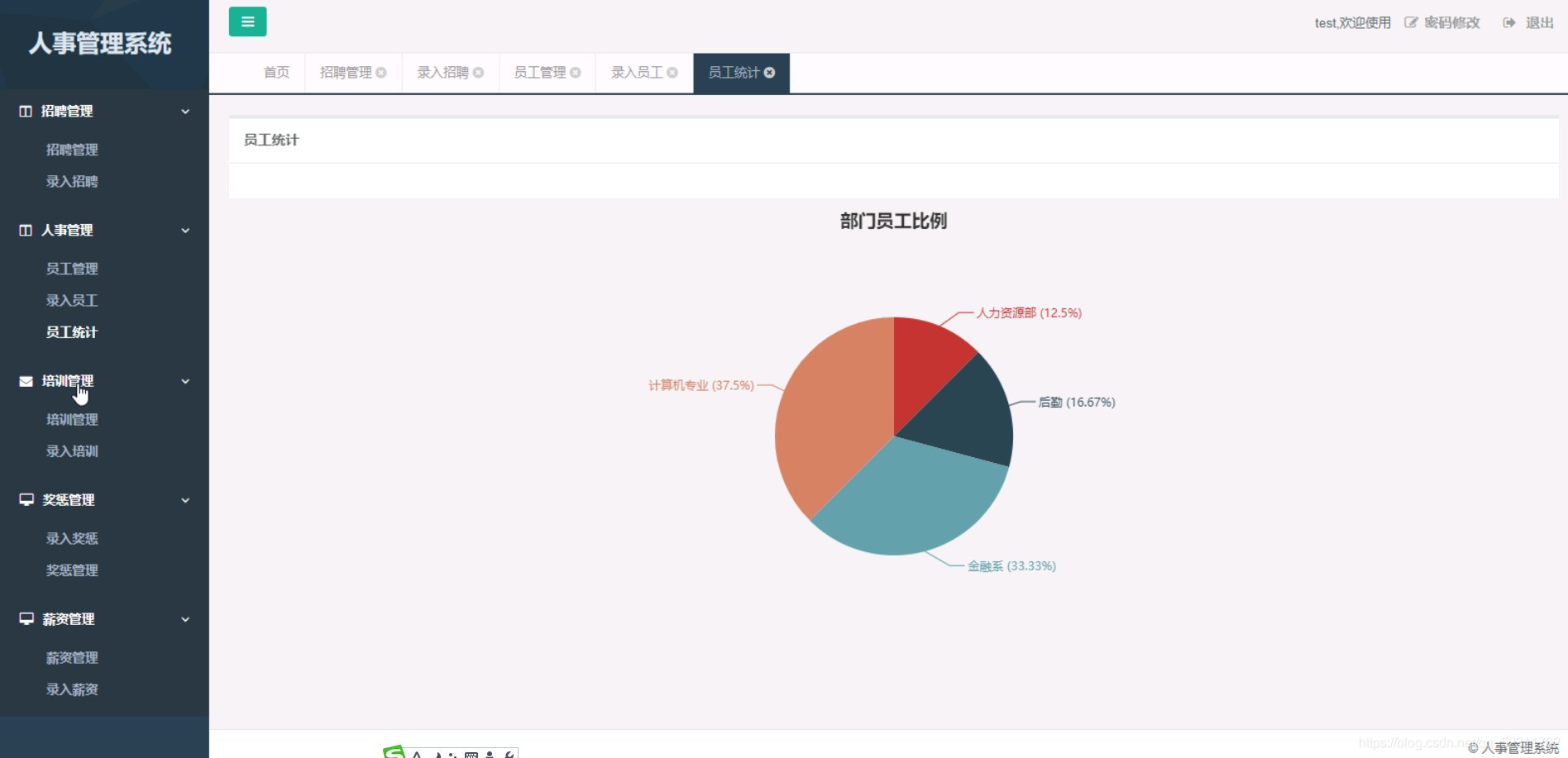Image resolution: width=1568 pixels, height=758 pixels.
Task: Collapse the 招聘管理 section chevron
Action: 184,111
